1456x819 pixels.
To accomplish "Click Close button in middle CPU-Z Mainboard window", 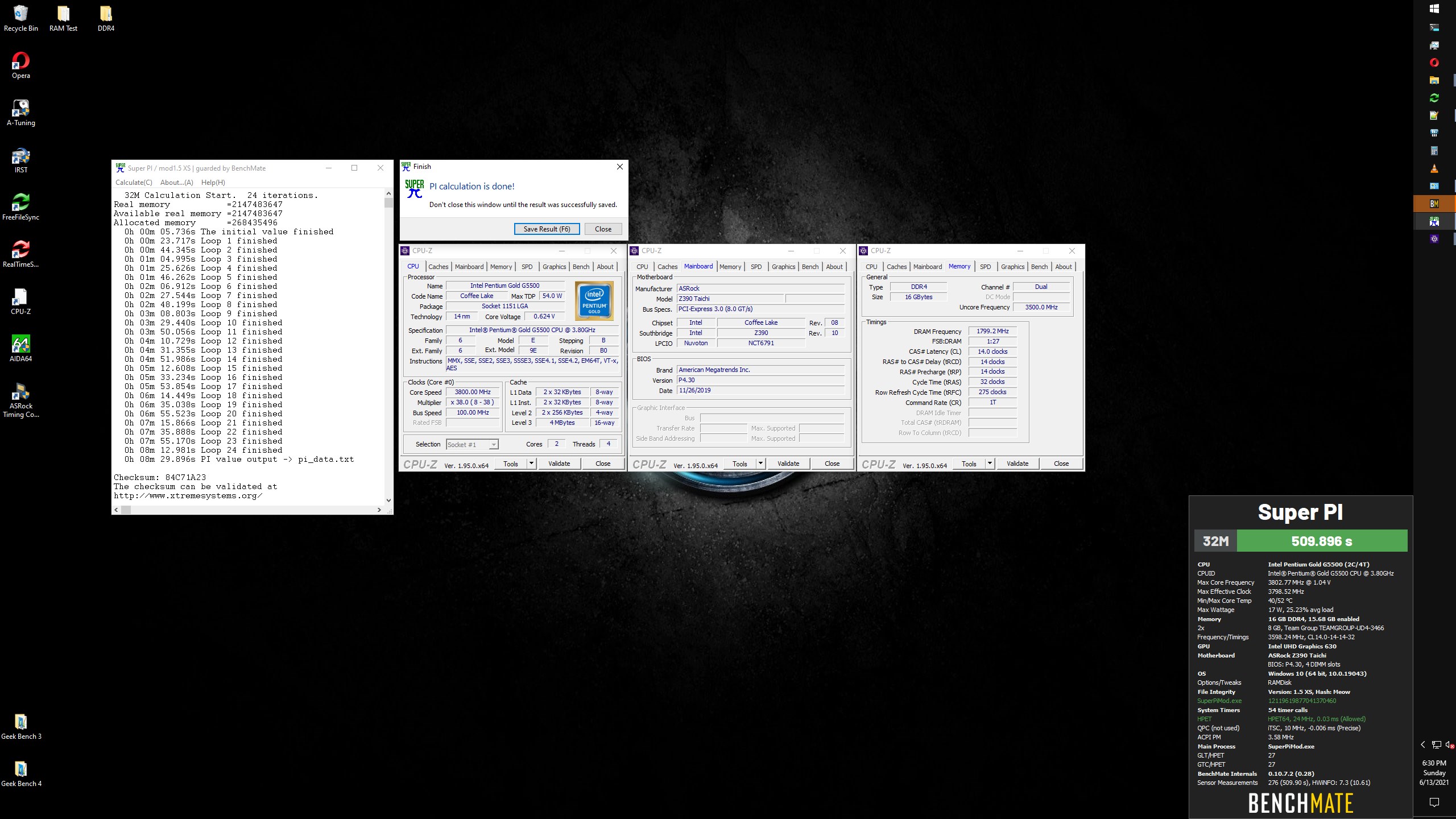I will pyautogui.click(x=832, y=464).
